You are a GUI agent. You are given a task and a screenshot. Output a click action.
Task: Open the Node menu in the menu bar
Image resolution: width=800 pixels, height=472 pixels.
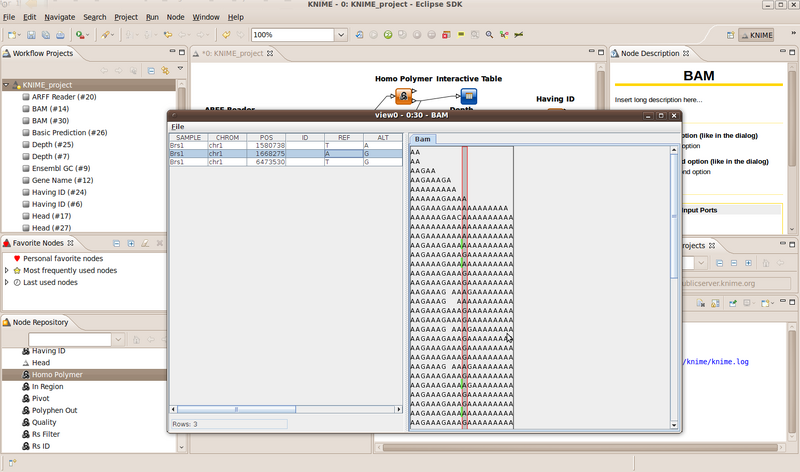tap(175, 17)
